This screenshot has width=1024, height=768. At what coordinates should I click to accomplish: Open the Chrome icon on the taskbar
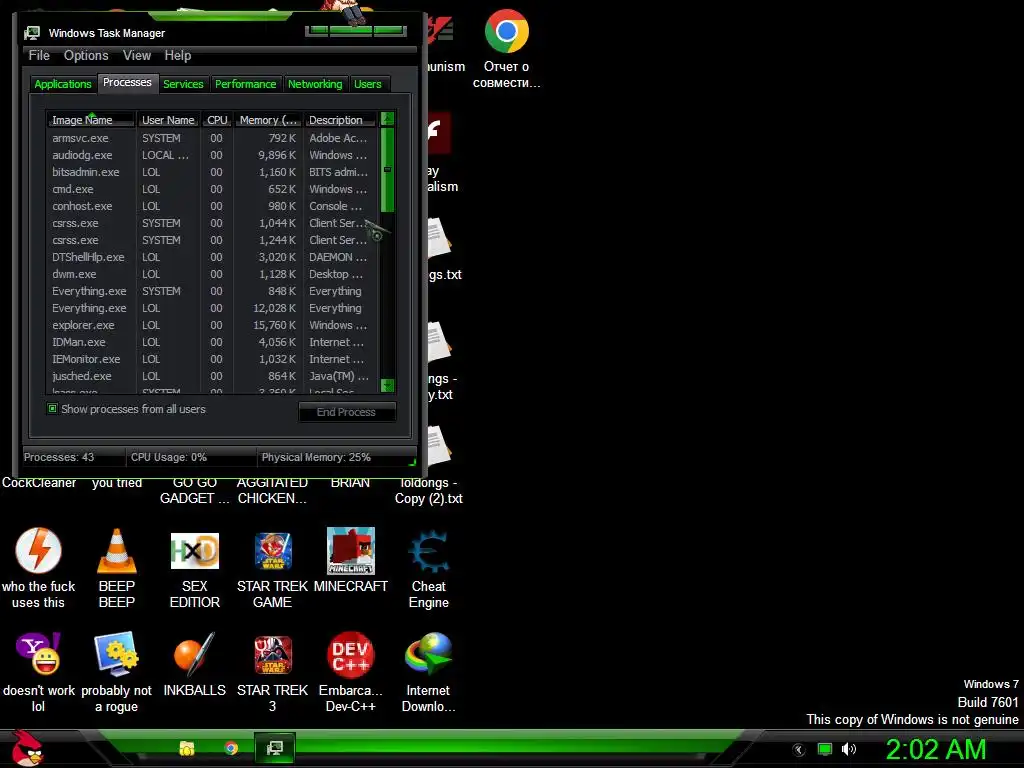point(231,748)
